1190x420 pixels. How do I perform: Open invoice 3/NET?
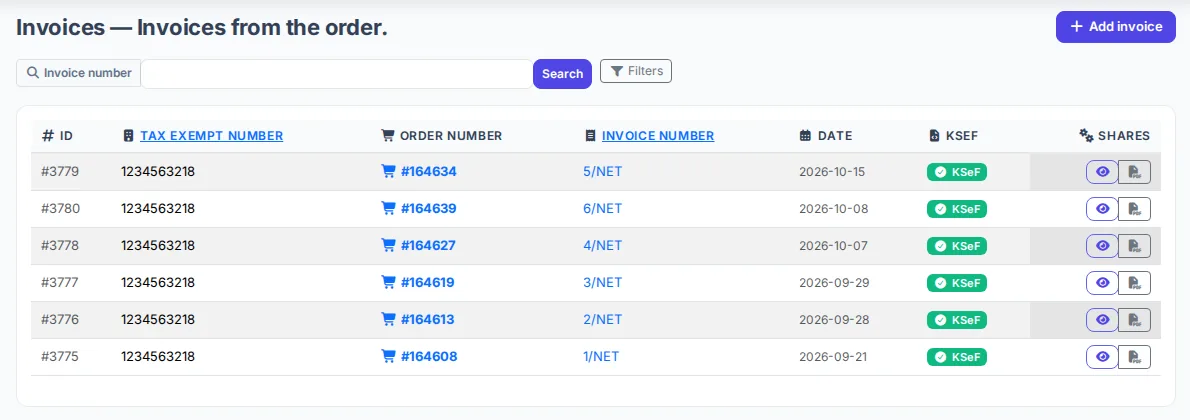(x=603, y=283)
